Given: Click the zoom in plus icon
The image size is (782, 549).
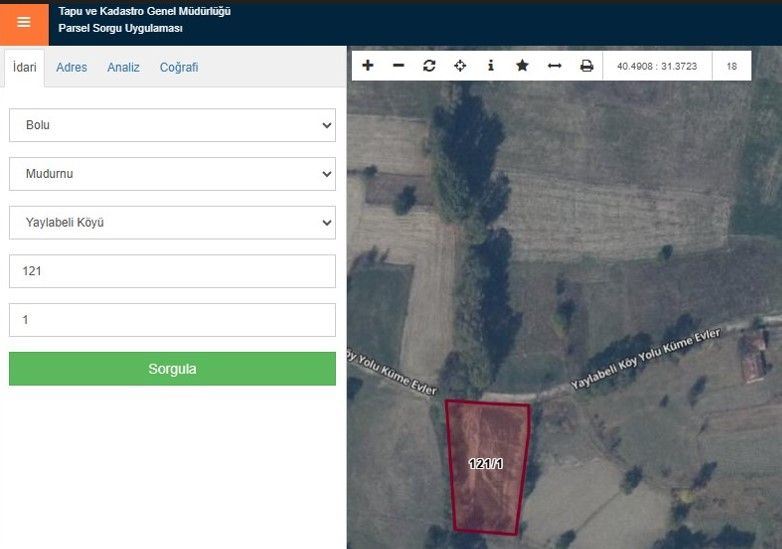Looking at the screenshot, I should (368, 66).
